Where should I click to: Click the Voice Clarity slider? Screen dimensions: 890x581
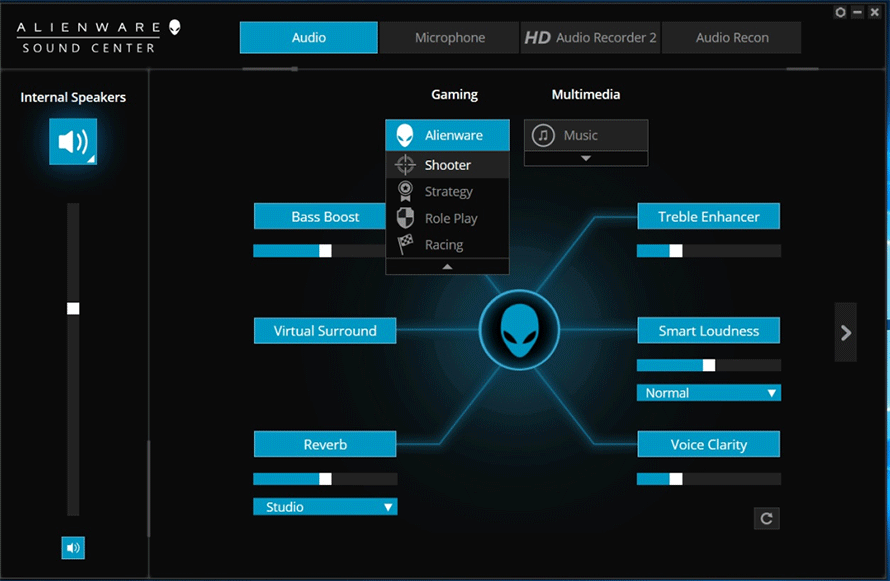tap(709, 479)
